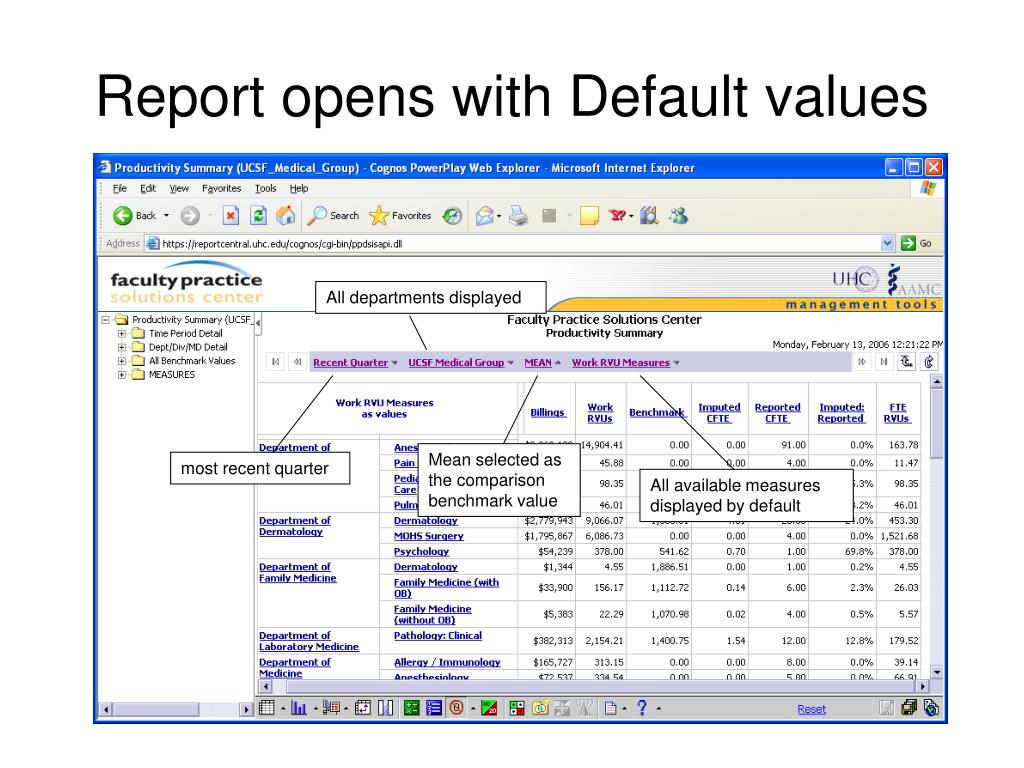The height and width of the screenshot is (768, 1024).
Task: Click the first dimension-line navigation arrow
Action: [x=276, y=362]
